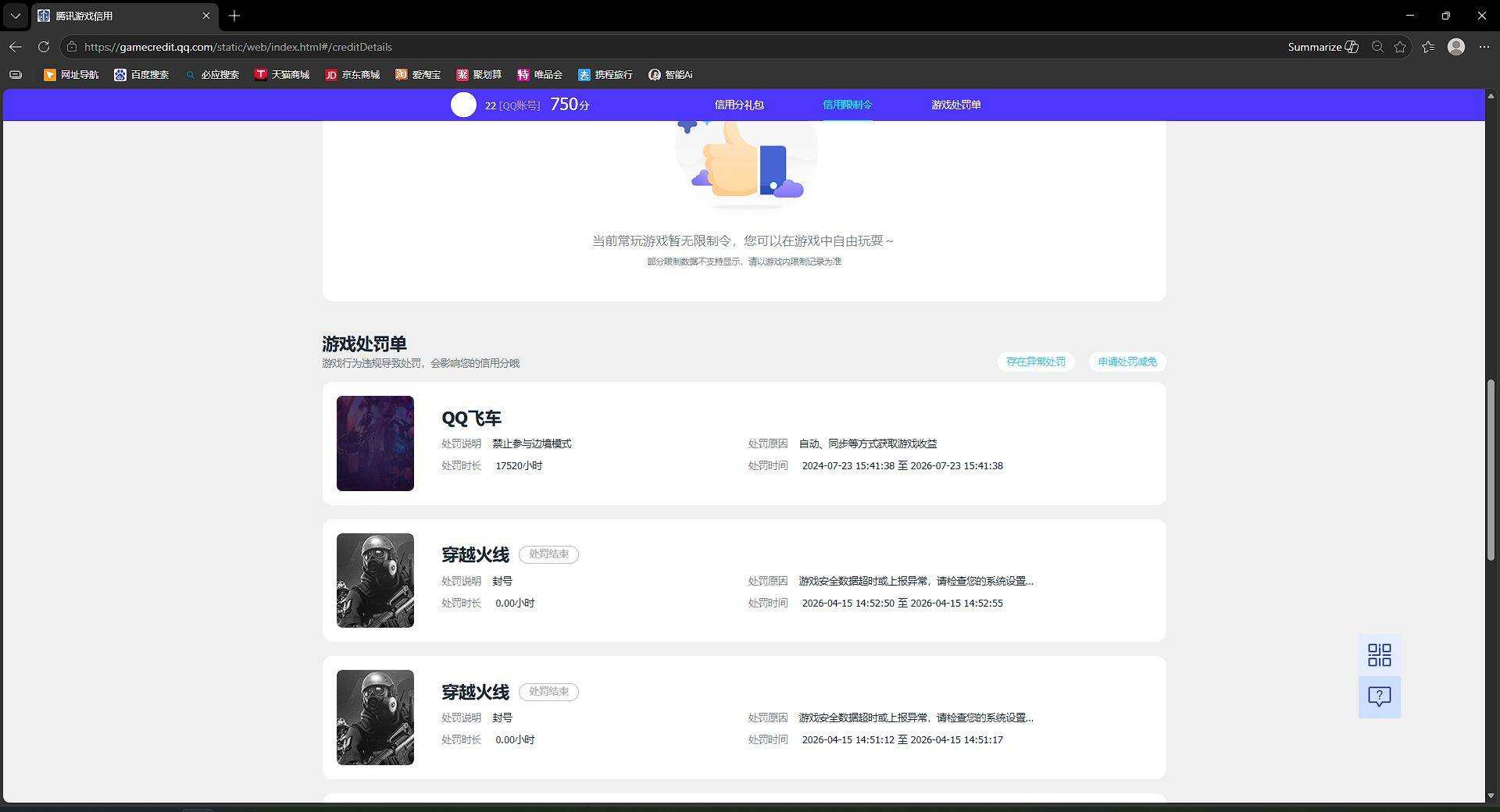Image resolution: width=1500 pixels, height=812 pixels.
Task: View site info lock icon
Action: [72, 47]
